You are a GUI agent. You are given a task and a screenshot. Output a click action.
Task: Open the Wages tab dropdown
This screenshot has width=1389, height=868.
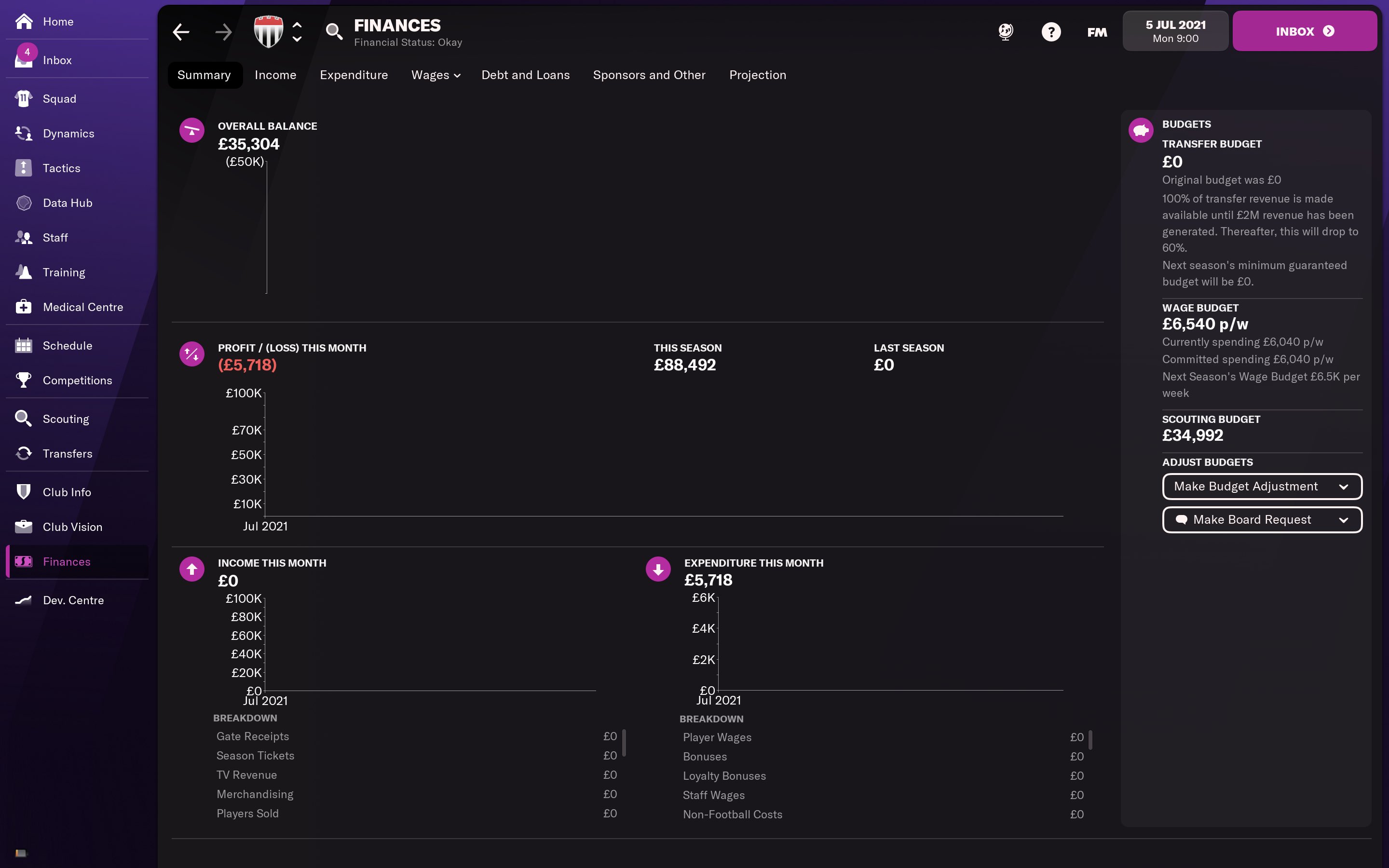[436, 75]
